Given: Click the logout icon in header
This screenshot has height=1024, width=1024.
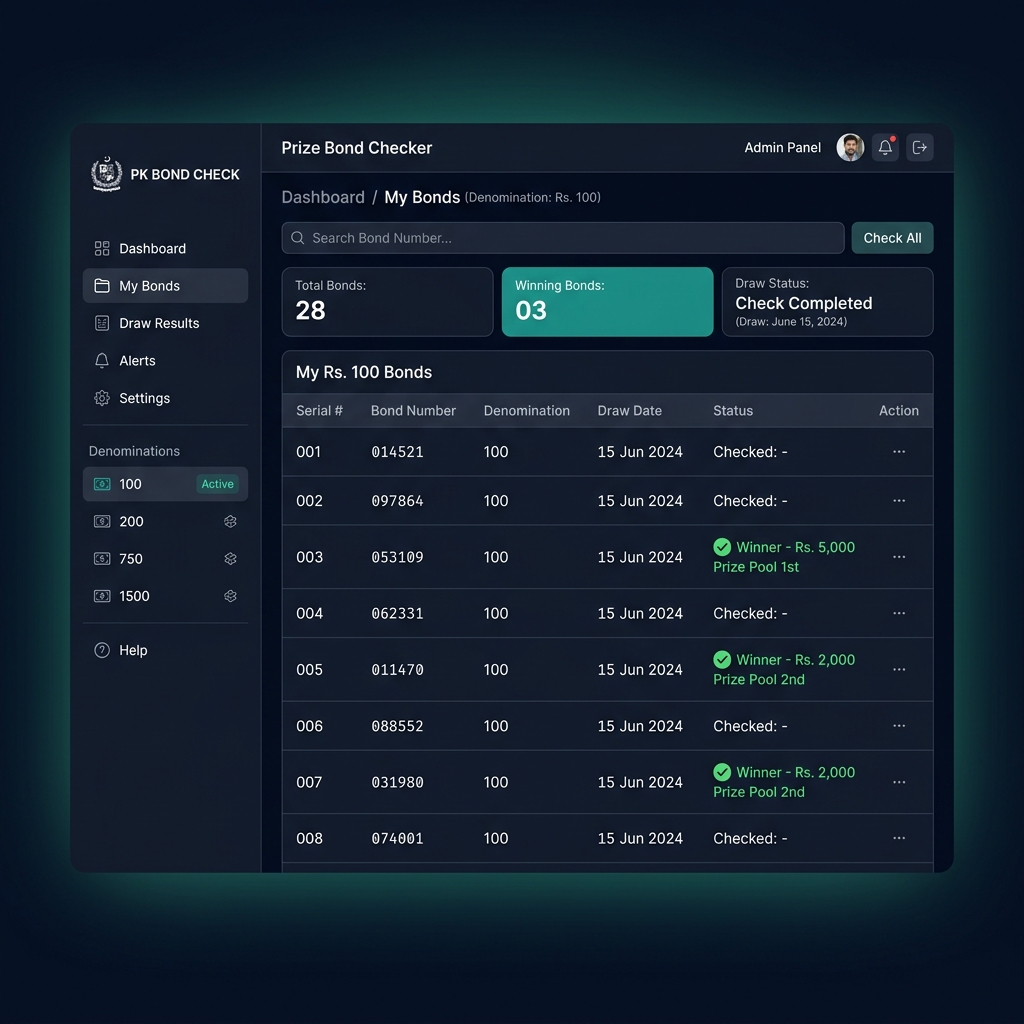Looking at the screenshot, I should (x=920, y=148).
